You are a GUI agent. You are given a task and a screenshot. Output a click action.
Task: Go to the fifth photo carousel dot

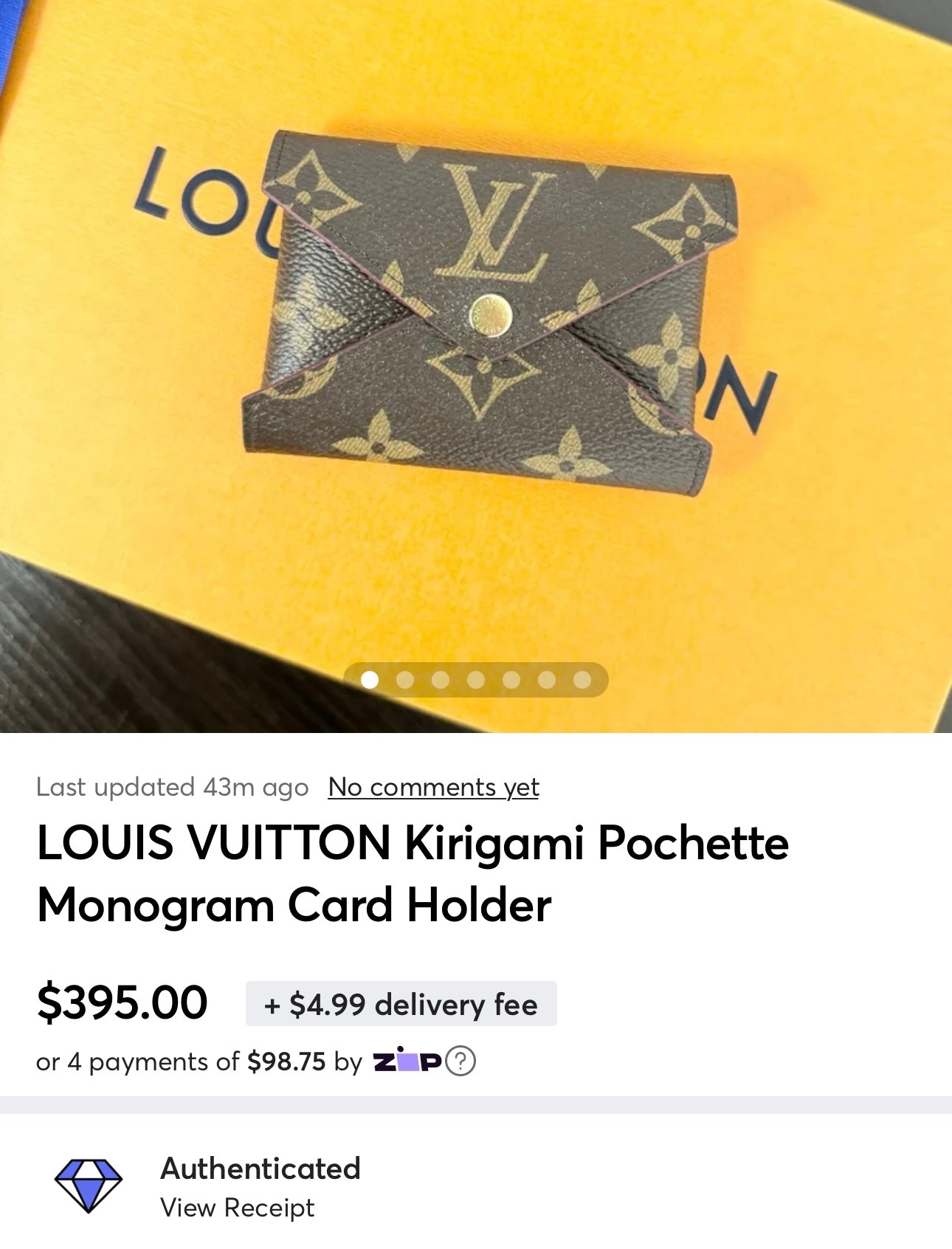[511, 680]
